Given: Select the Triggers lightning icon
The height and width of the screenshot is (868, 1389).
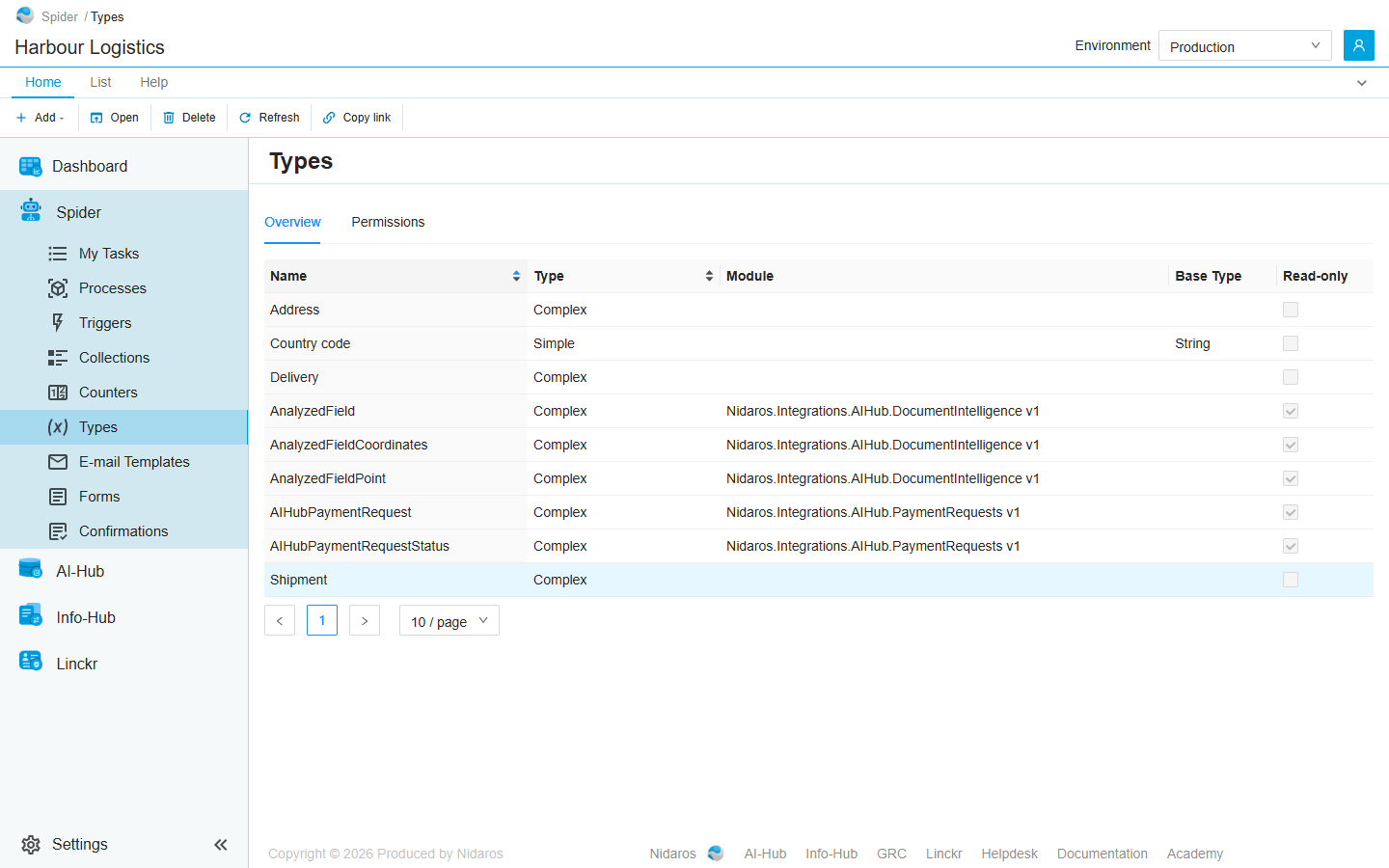Looking at the screenshot, I should [x=58, y=323].
